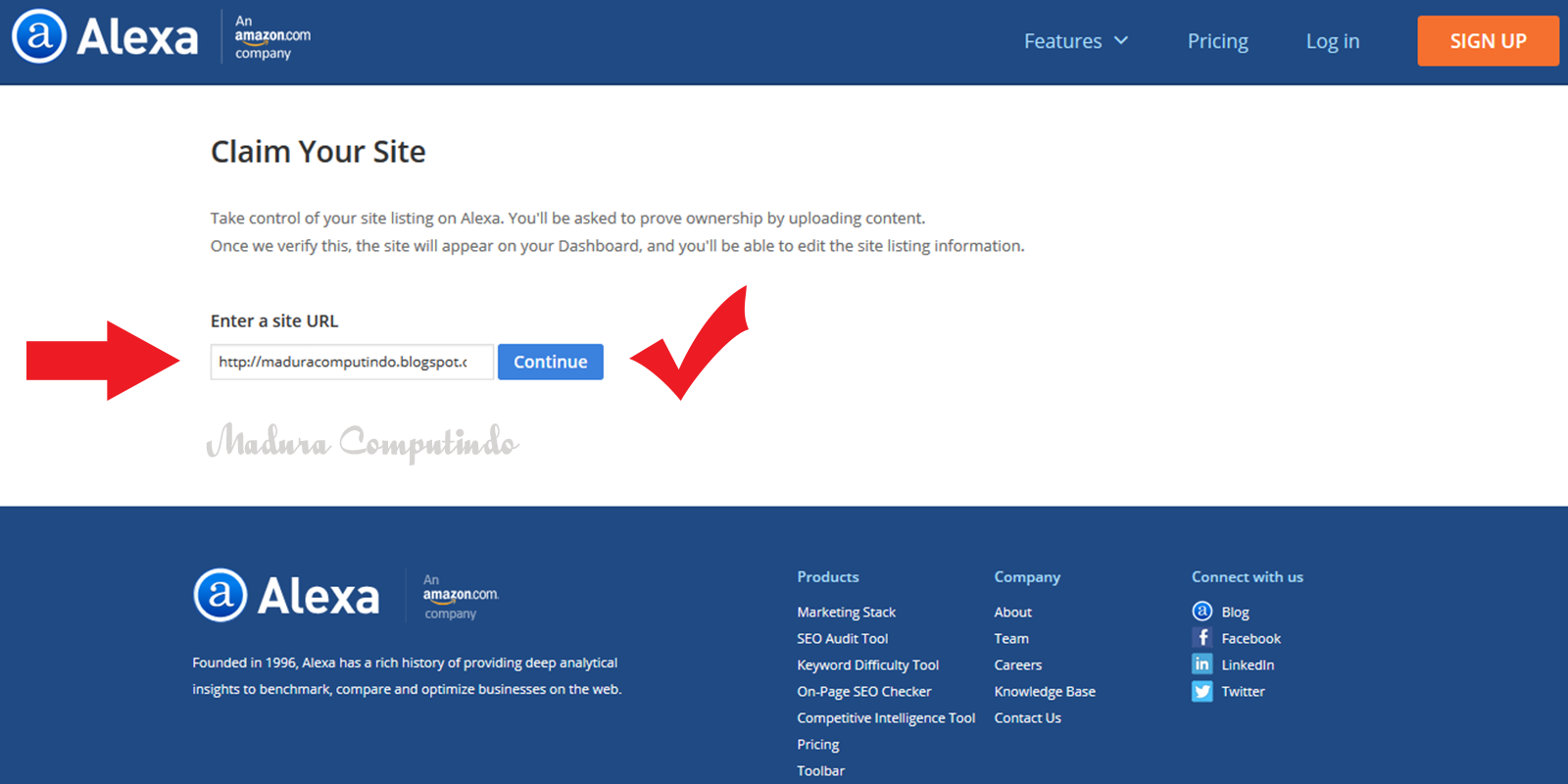Open the Blog text link
Viewport: 1568px width, 784px height.
tap(1235, 612)
